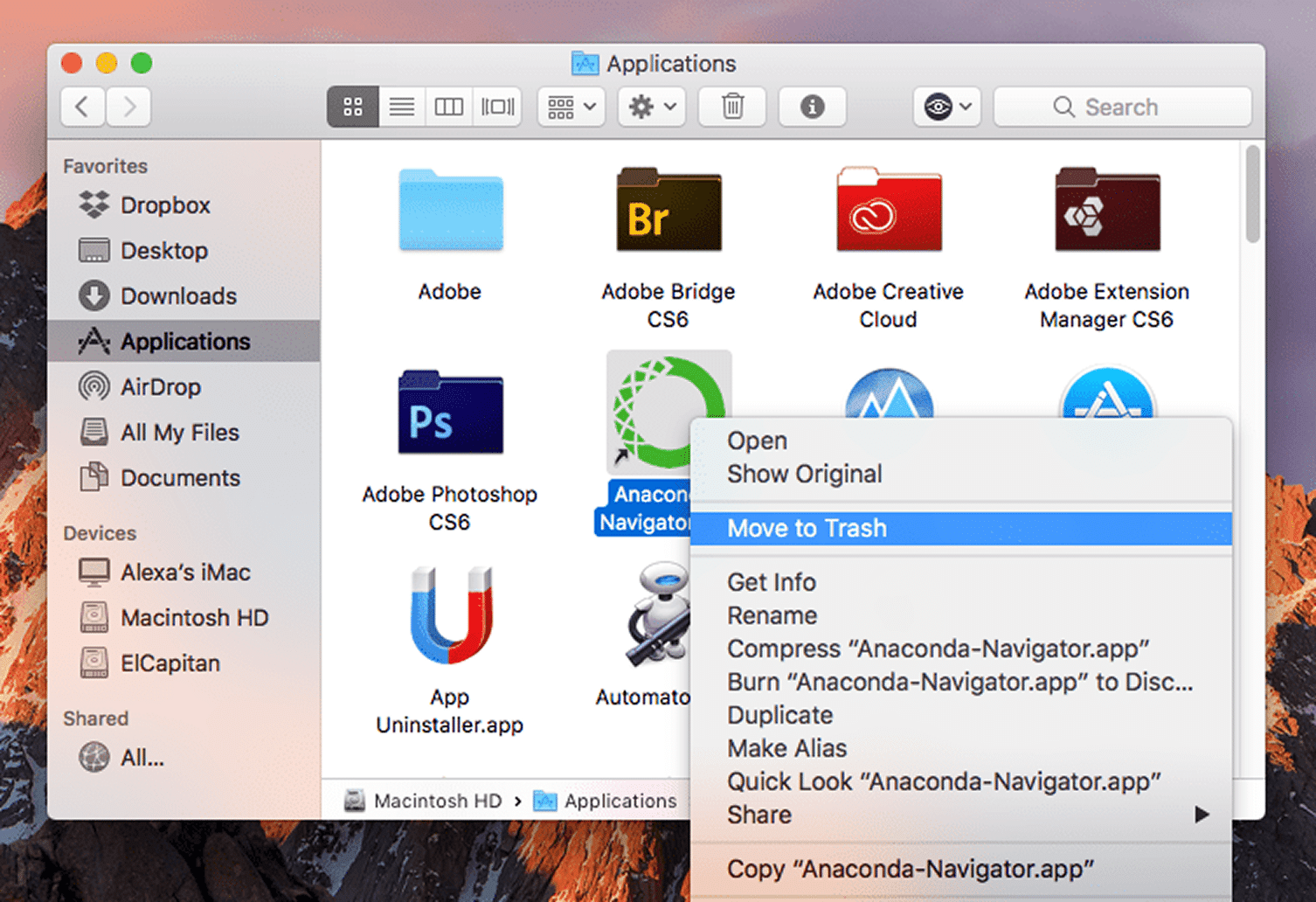Click Macintosh HD in the path bar

[x=437, y=801]
